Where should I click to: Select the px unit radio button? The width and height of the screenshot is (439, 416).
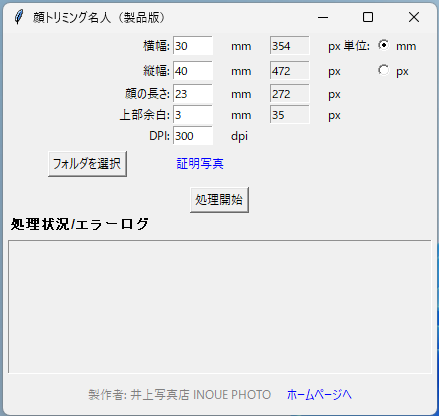[383, 70]
